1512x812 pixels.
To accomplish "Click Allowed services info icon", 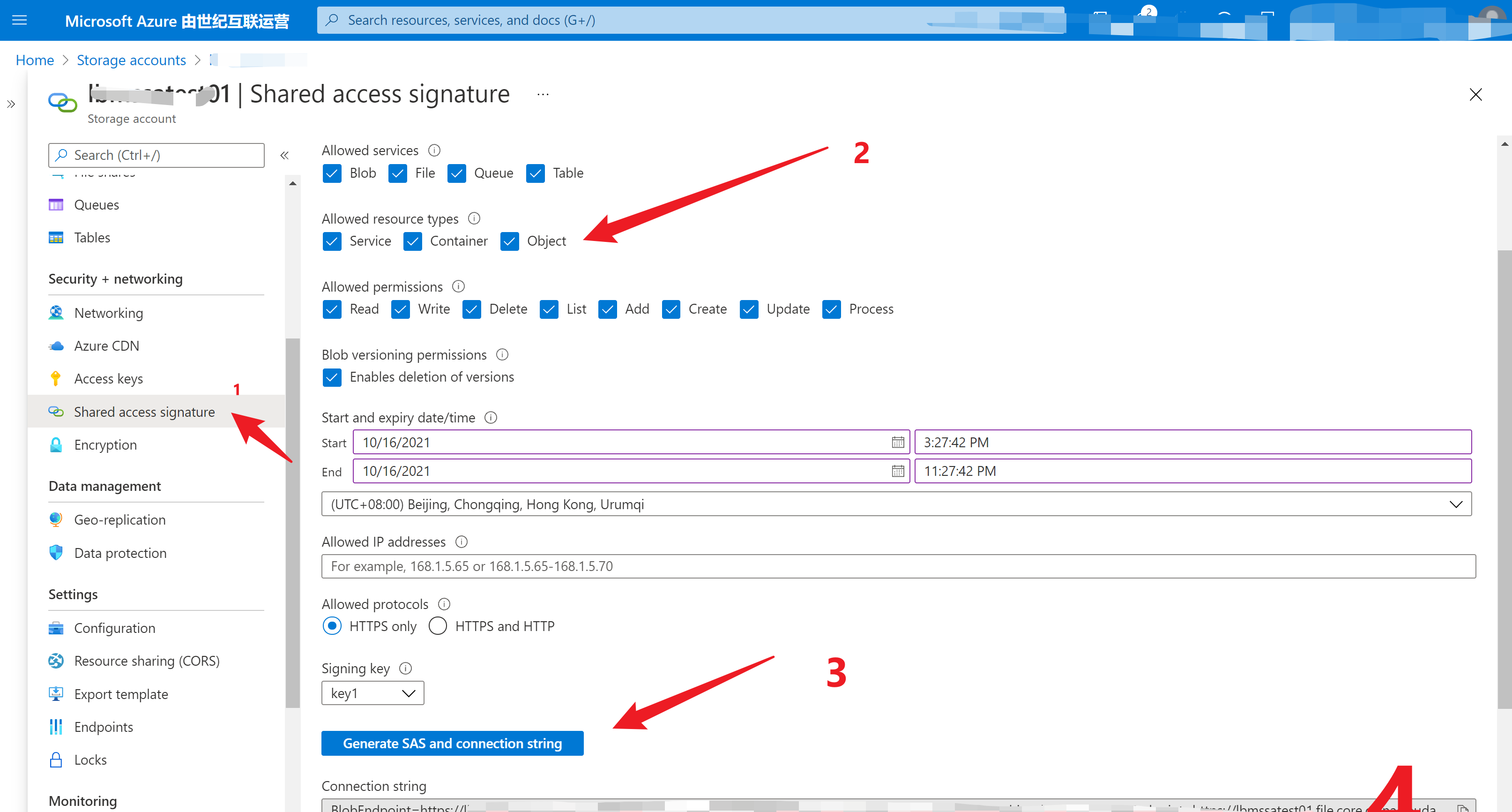I will pos(434,150).
